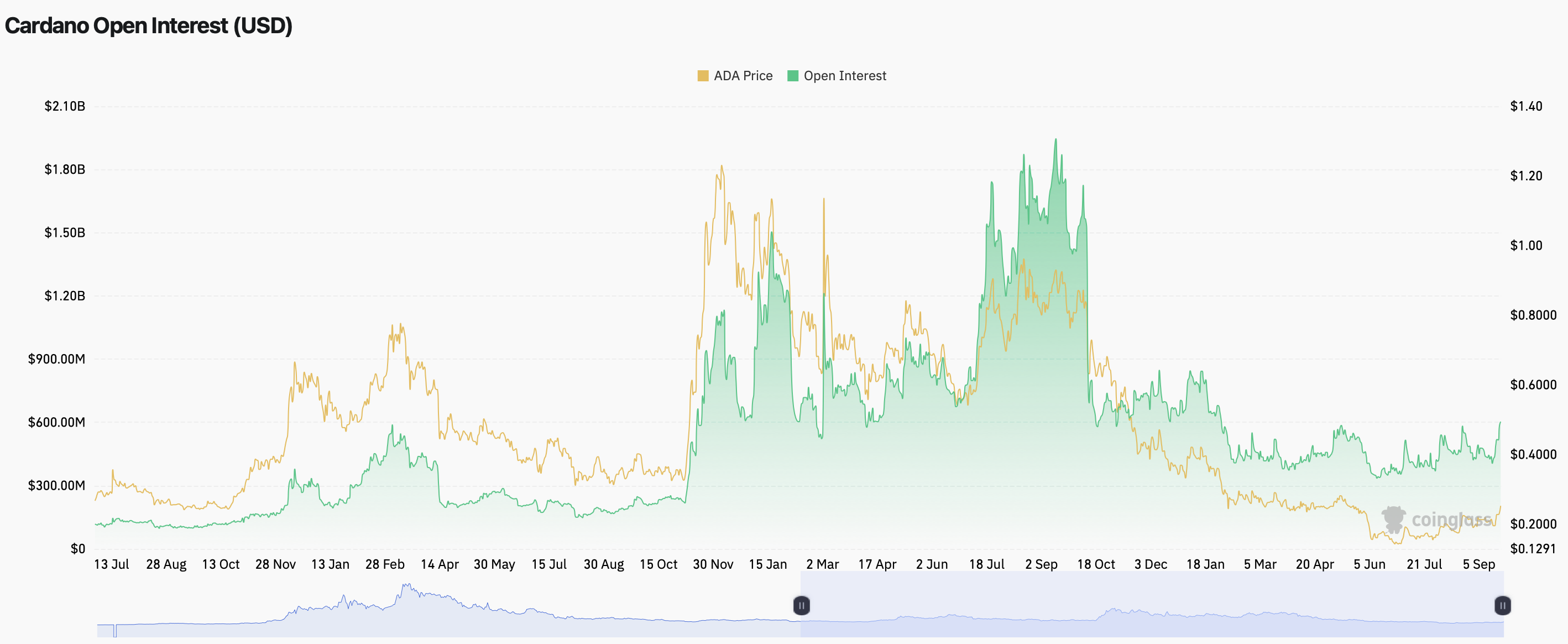Click the $0.6000 right axis label
This screenshot has height=644, width=1568.
tap(1533, 385)
